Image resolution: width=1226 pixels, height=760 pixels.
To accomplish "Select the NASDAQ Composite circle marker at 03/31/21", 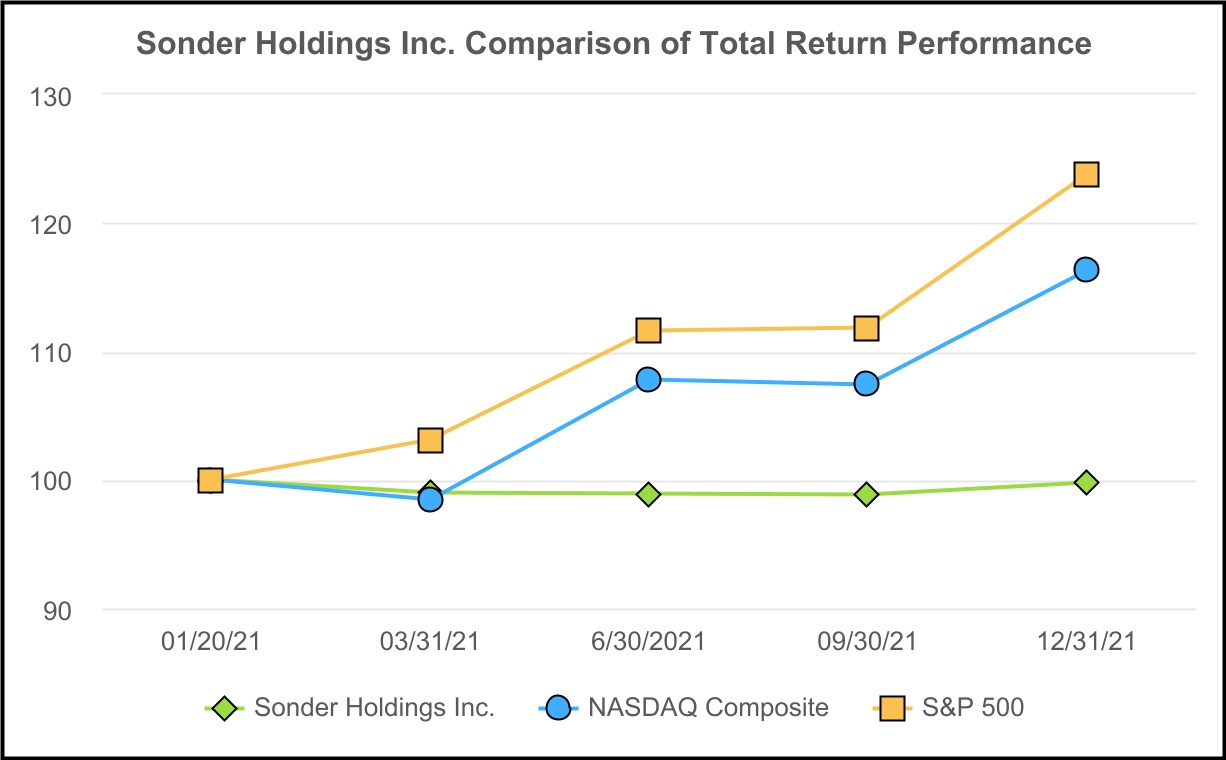I will point(430,499).
